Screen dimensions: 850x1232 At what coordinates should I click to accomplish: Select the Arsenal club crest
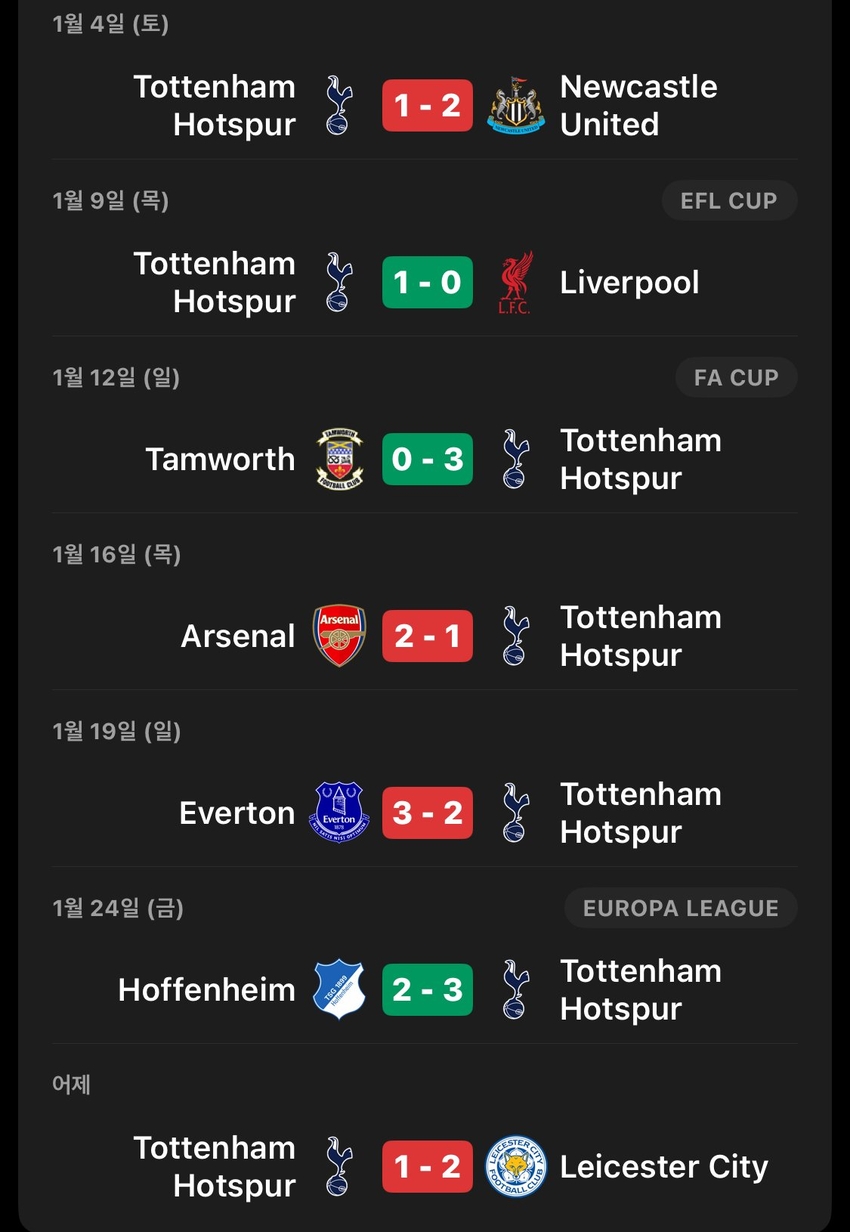pyautogui.click(x=340, y=636)
